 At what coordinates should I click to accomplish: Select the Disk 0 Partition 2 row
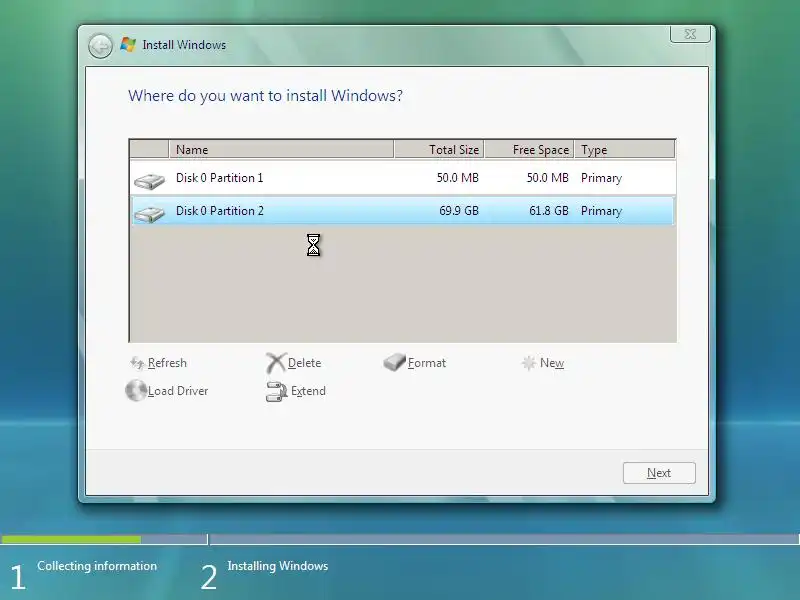tap(403, 211)
